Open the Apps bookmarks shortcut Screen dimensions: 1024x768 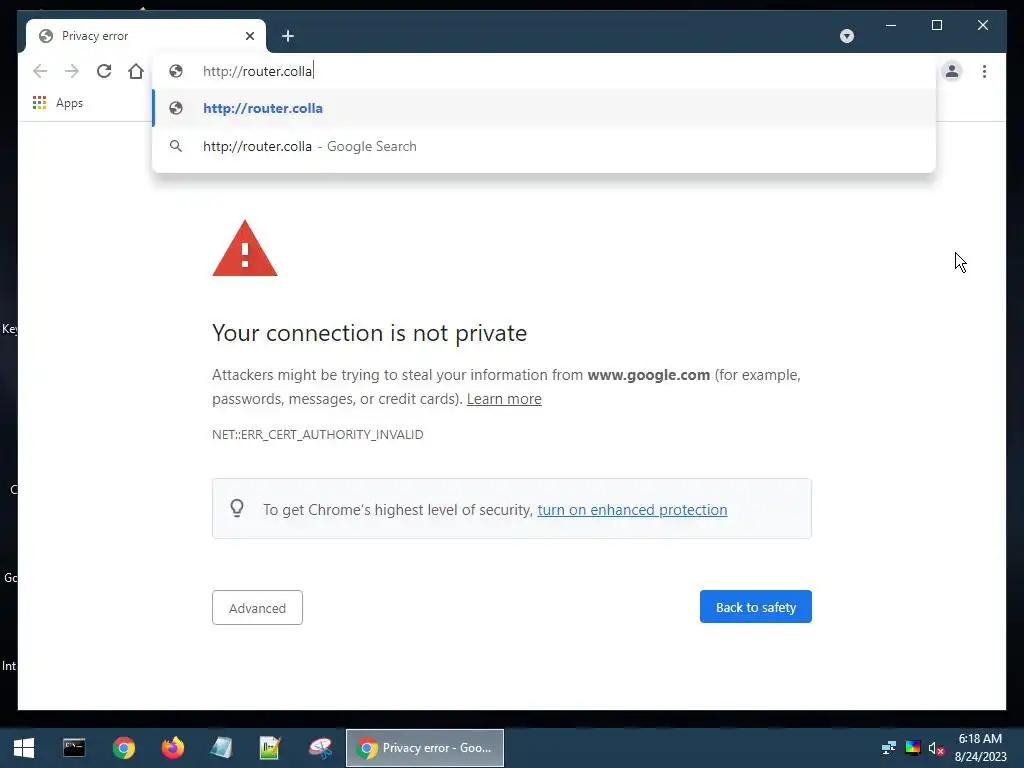pos(58,103)
